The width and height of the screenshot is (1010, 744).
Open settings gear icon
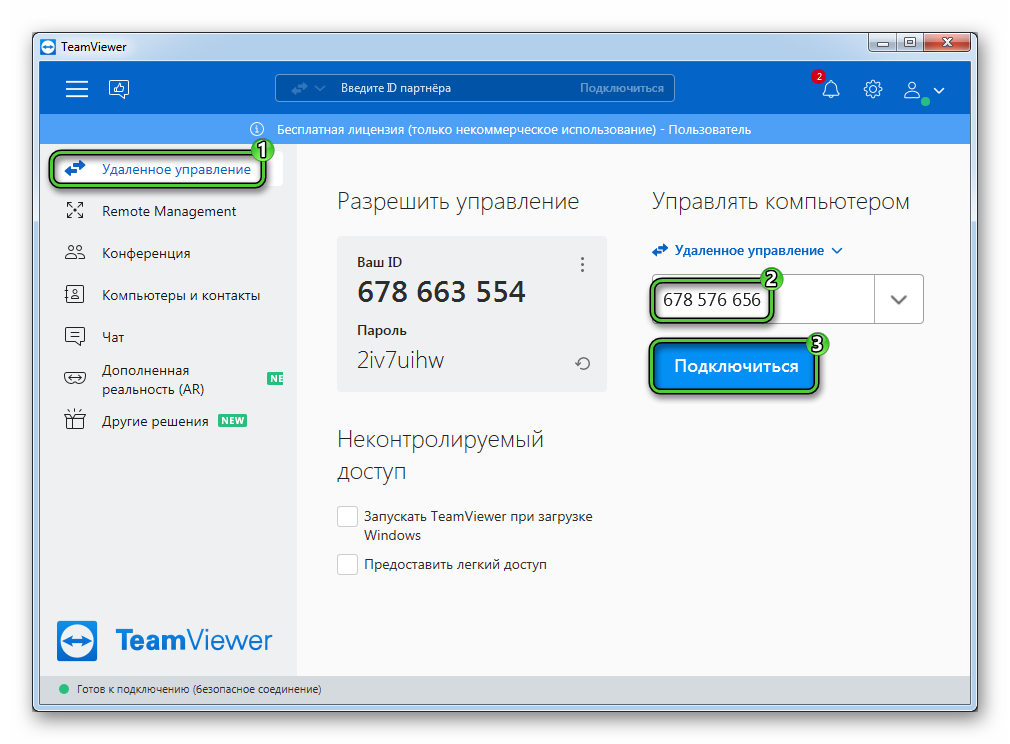873,89
